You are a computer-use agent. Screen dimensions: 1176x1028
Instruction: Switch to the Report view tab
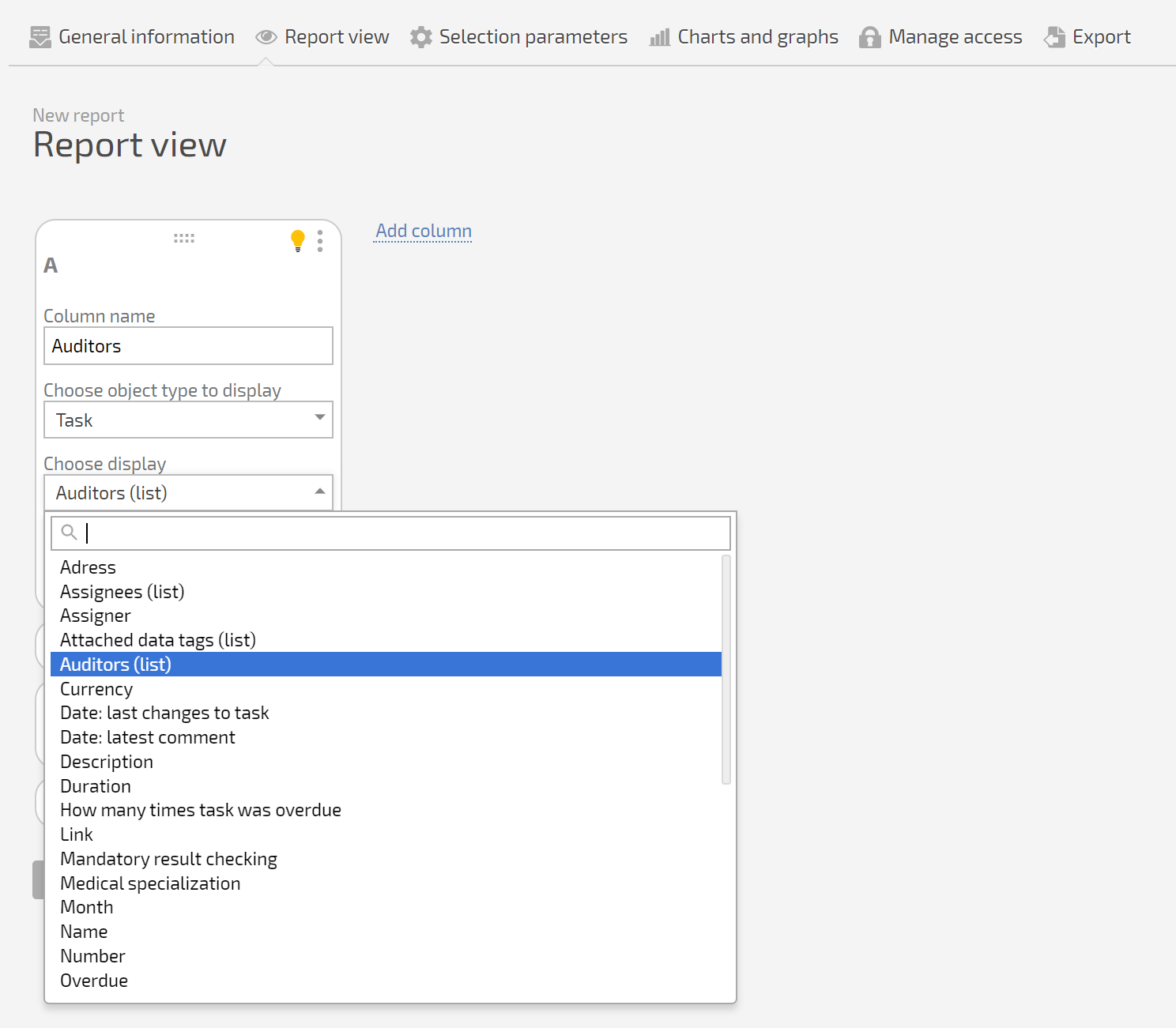coord(322,37)
